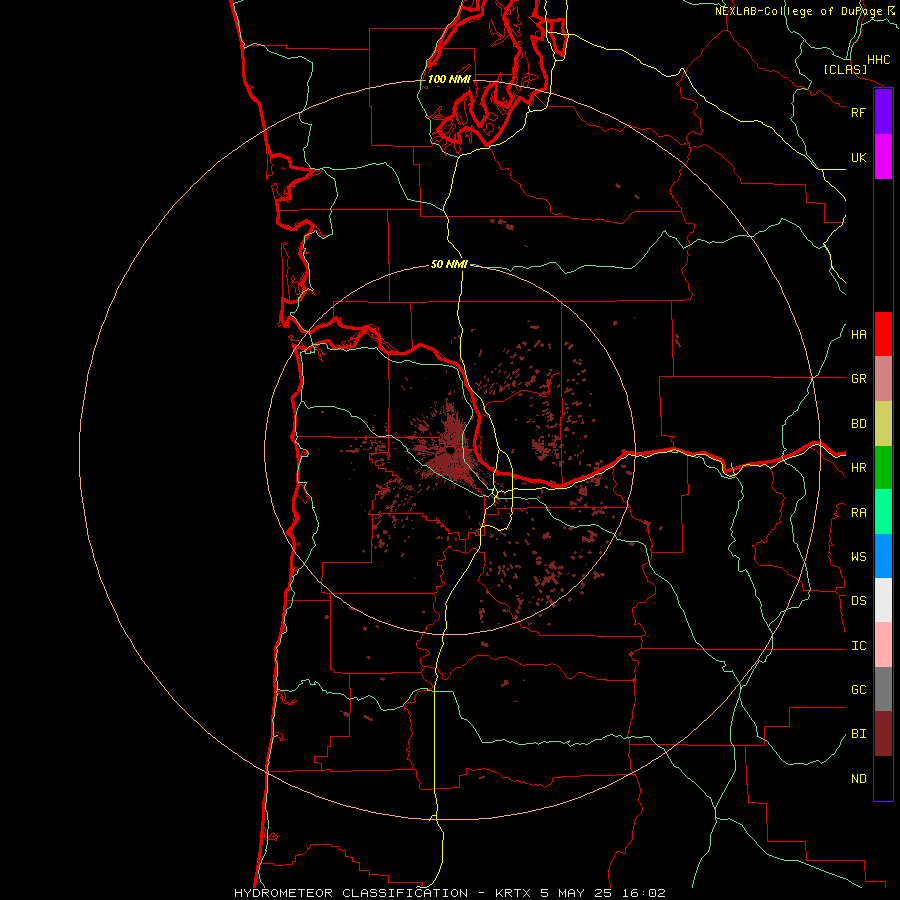Click the RF legend label
This screenshot has width=900, height=900.
click(x=858, y=112)
